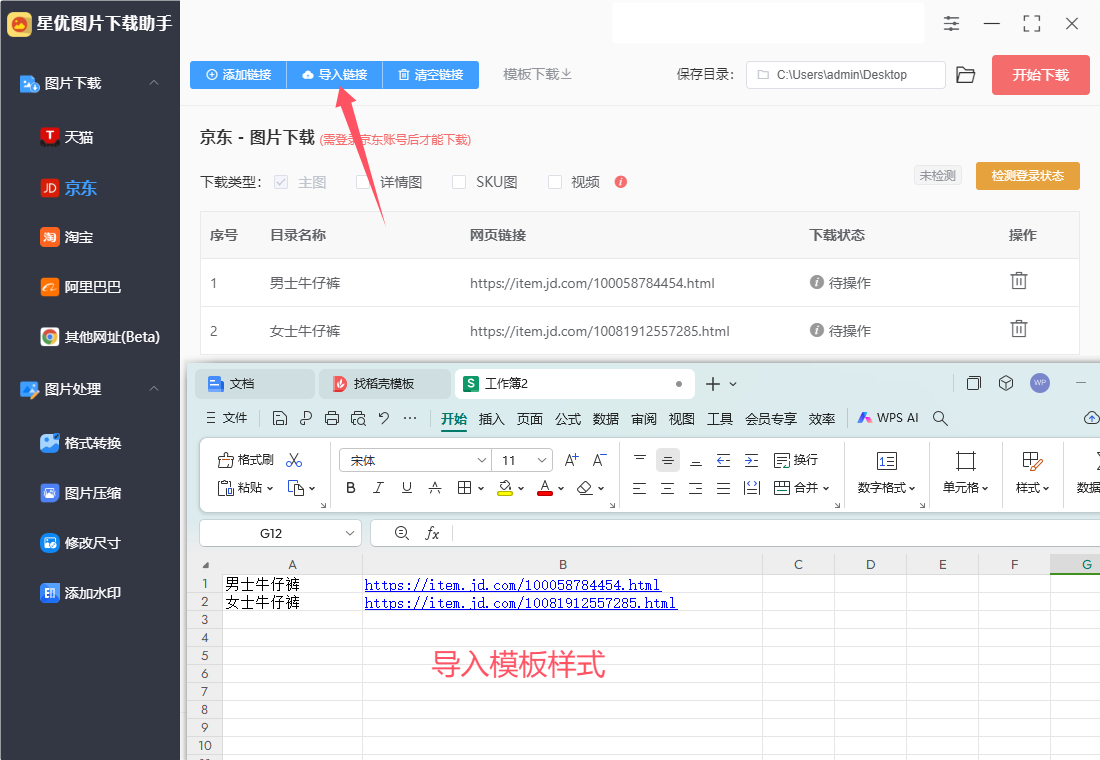The image size is (1100, 760).
Task: Open the 宋体 font name dropdown
Action: coord(481,460)
